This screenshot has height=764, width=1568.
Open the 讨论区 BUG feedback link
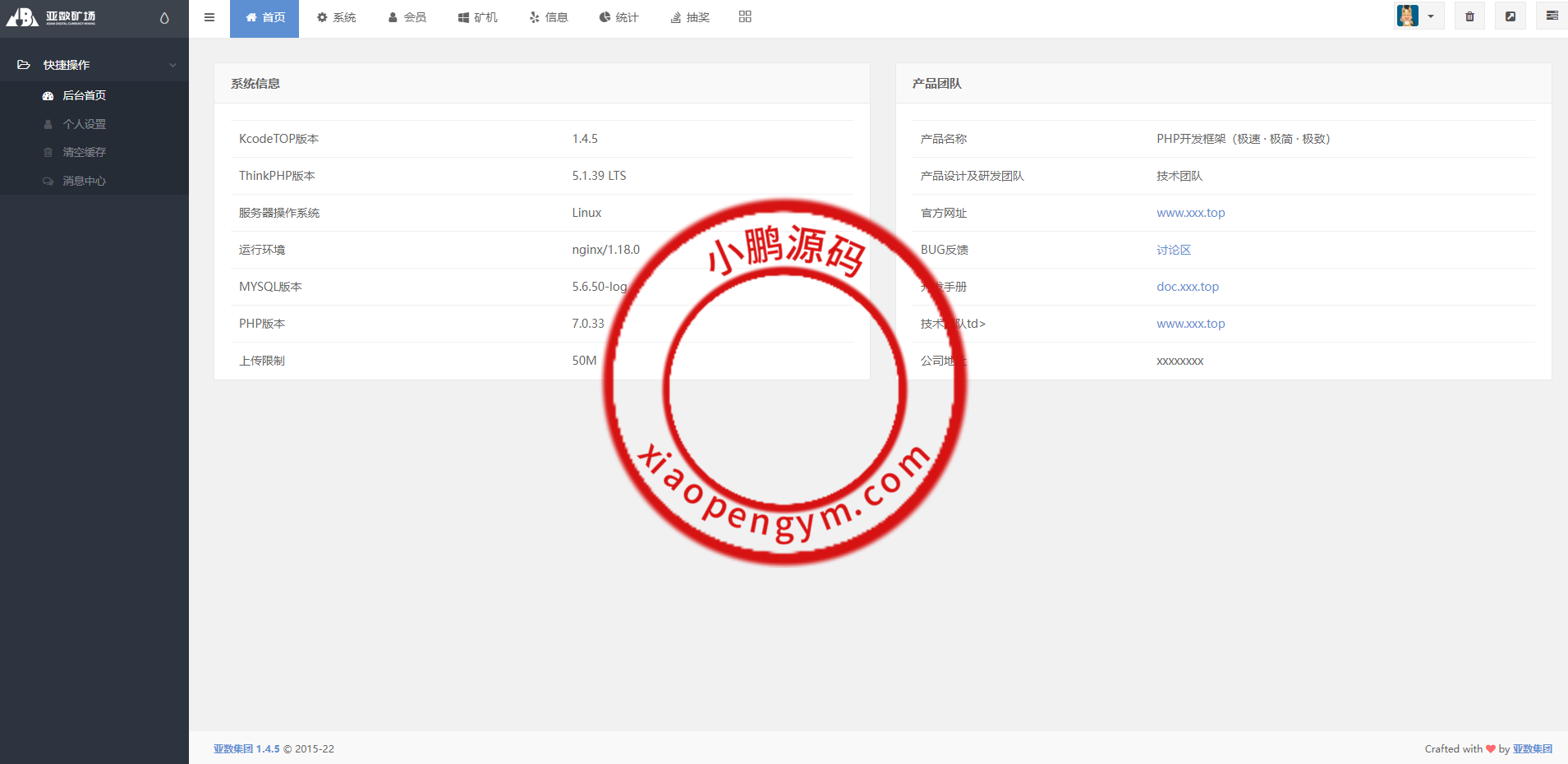pyautogui.click(x=1173, y=250)
